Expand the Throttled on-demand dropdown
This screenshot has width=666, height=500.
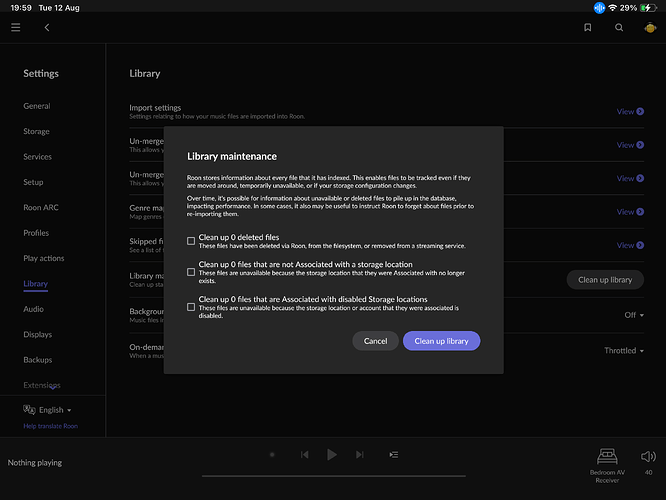[x=633, y=351]
